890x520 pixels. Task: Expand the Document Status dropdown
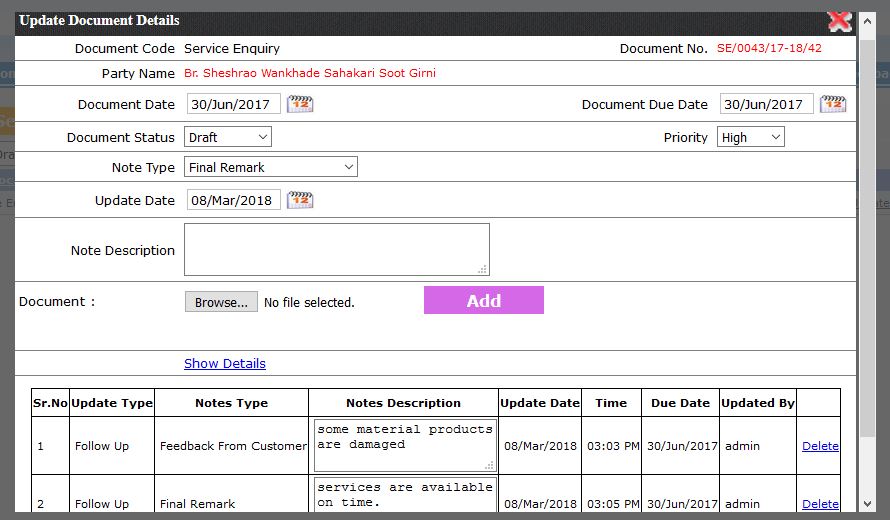pos(228,137)
